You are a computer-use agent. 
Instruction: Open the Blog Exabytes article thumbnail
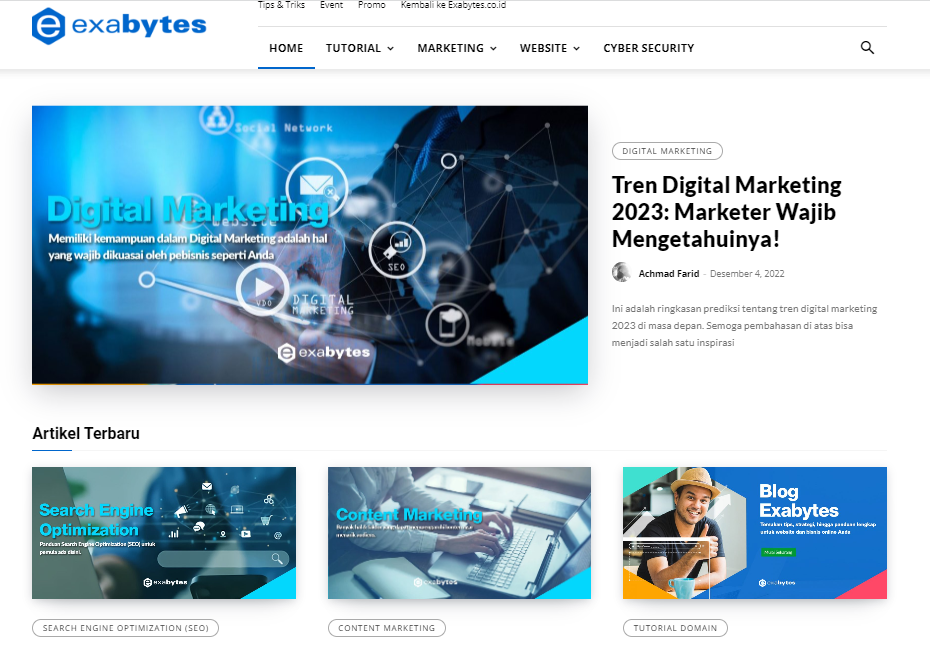(x=754, y=533)
